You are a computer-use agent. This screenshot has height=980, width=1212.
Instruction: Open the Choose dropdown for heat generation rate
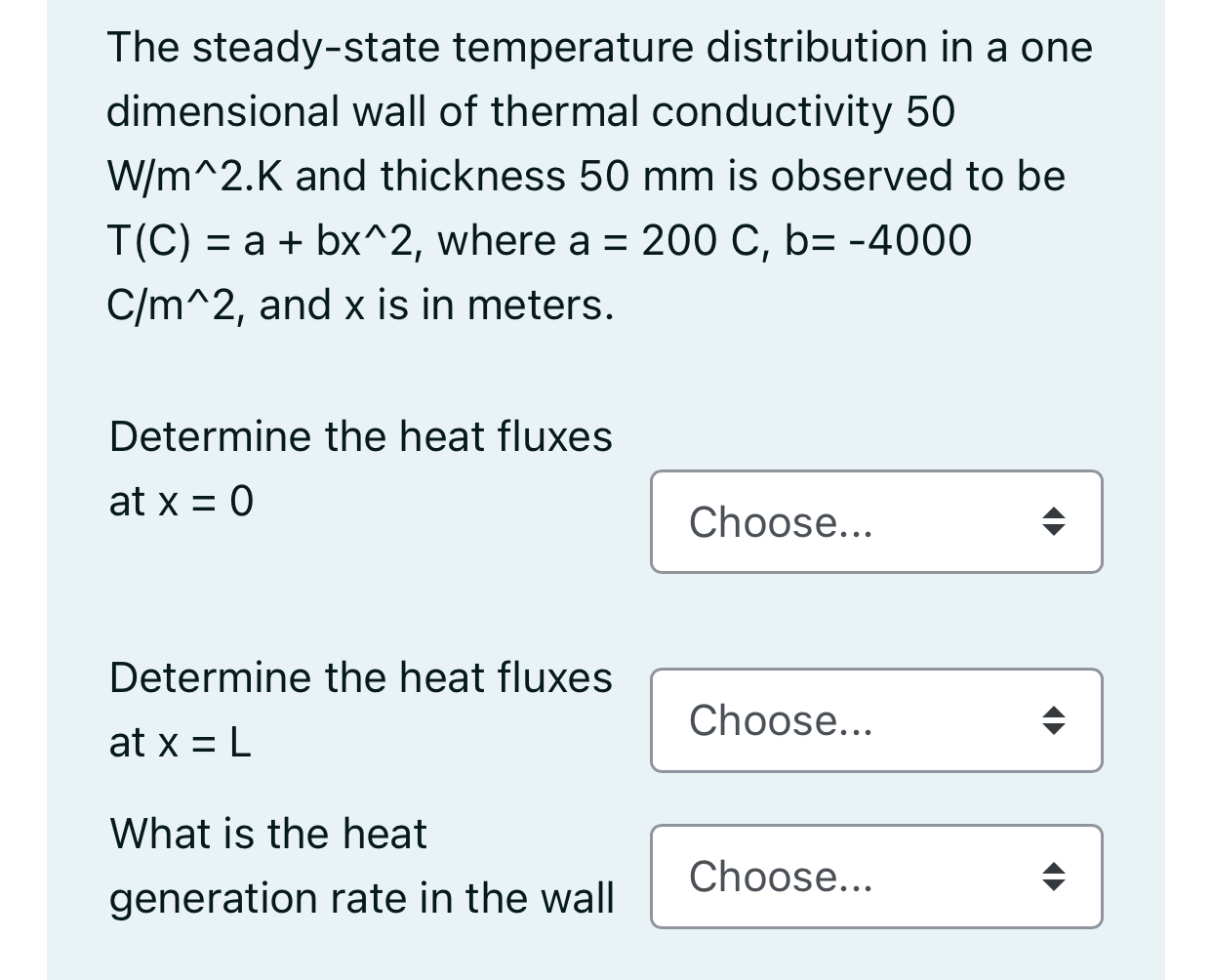coord(875,877)
